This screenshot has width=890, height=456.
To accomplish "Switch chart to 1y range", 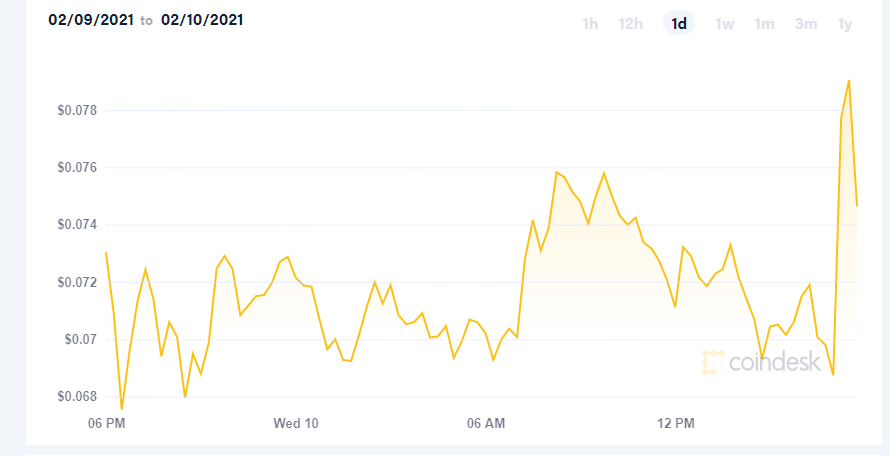I will pyautogui.click(x=845, y=24).
